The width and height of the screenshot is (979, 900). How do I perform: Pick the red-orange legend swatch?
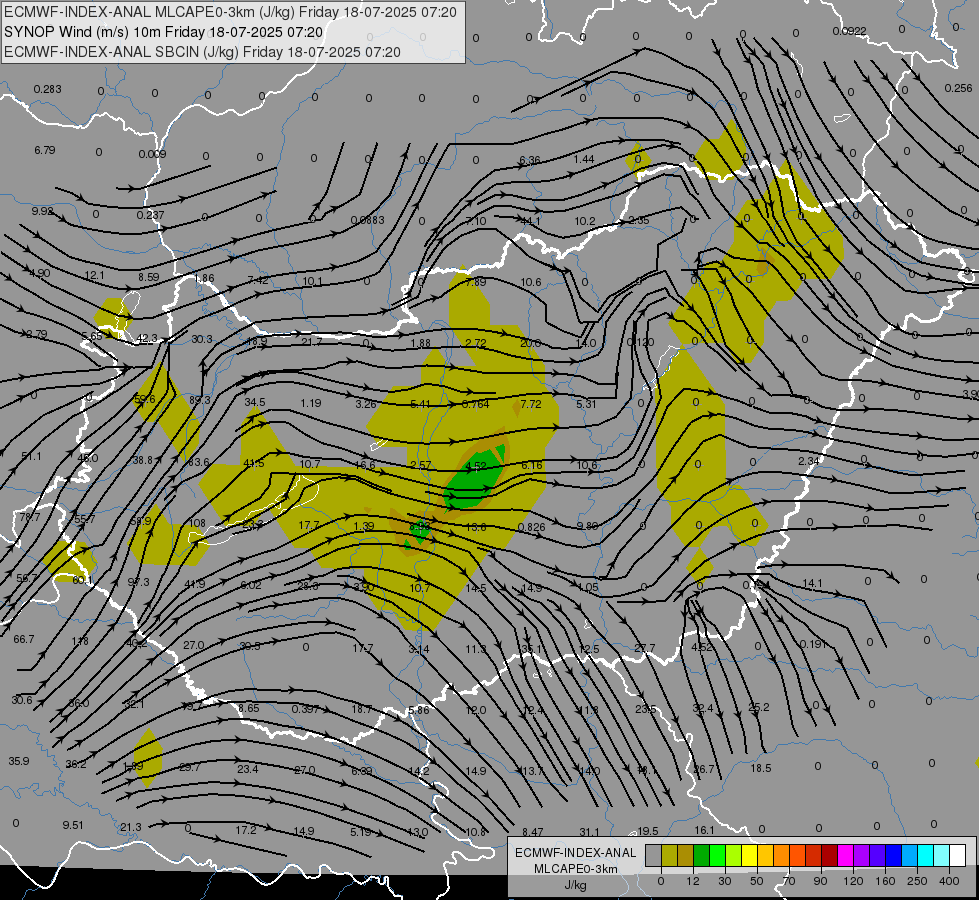pos(798,855)
